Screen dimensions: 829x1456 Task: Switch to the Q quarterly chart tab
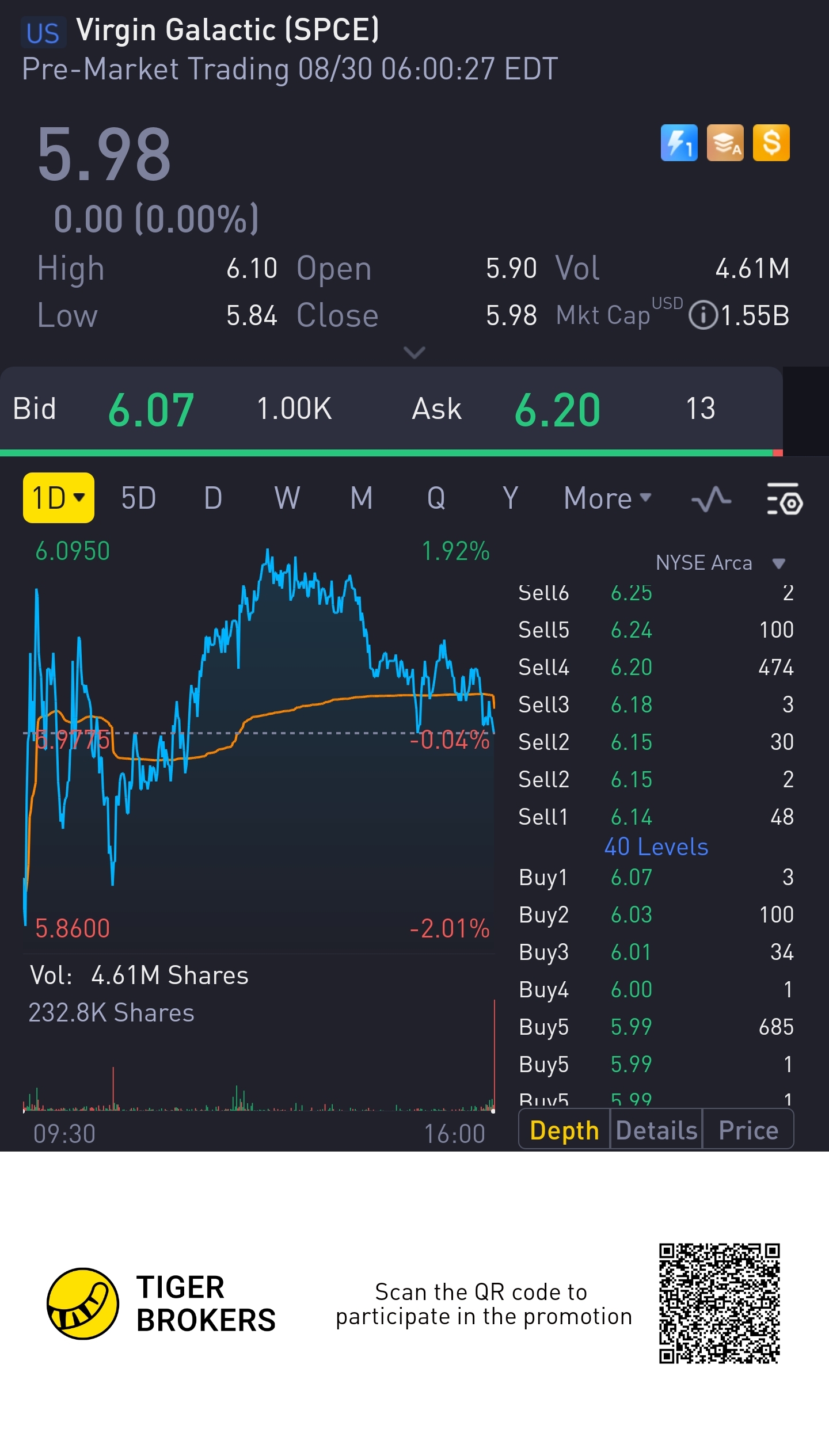tap(436, 498)
